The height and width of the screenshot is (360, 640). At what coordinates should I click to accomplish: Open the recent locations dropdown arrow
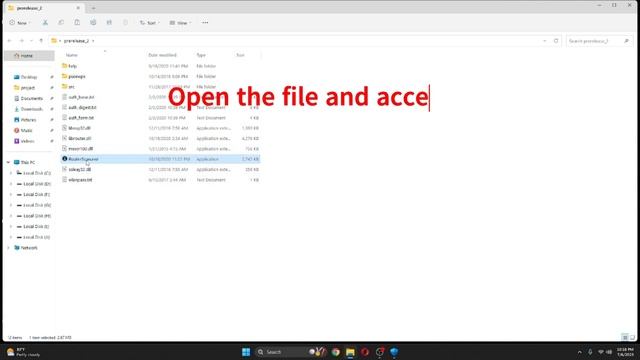(31, 41)
